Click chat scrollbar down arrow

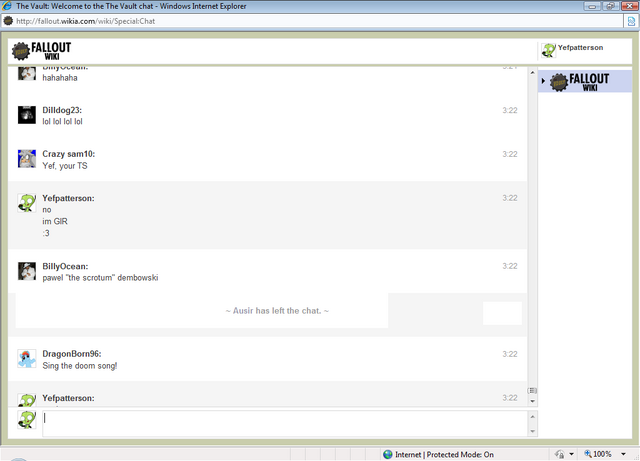(532, 401)
